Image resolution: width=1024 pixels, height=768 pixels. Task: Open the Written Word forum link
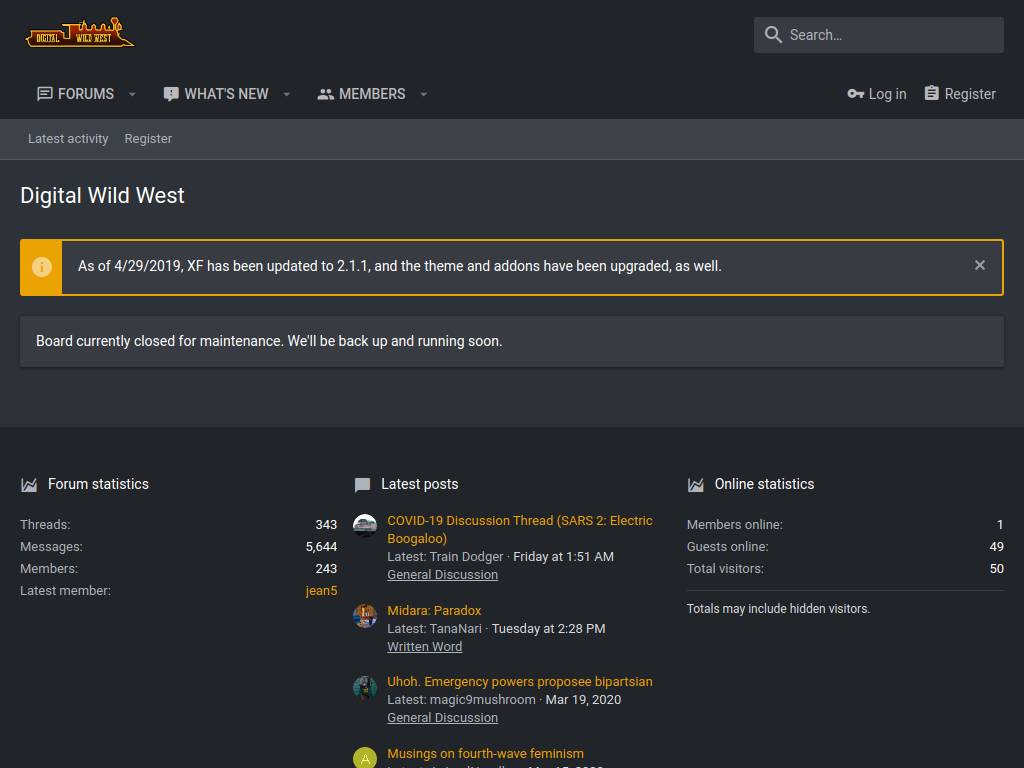coord(424,647)
